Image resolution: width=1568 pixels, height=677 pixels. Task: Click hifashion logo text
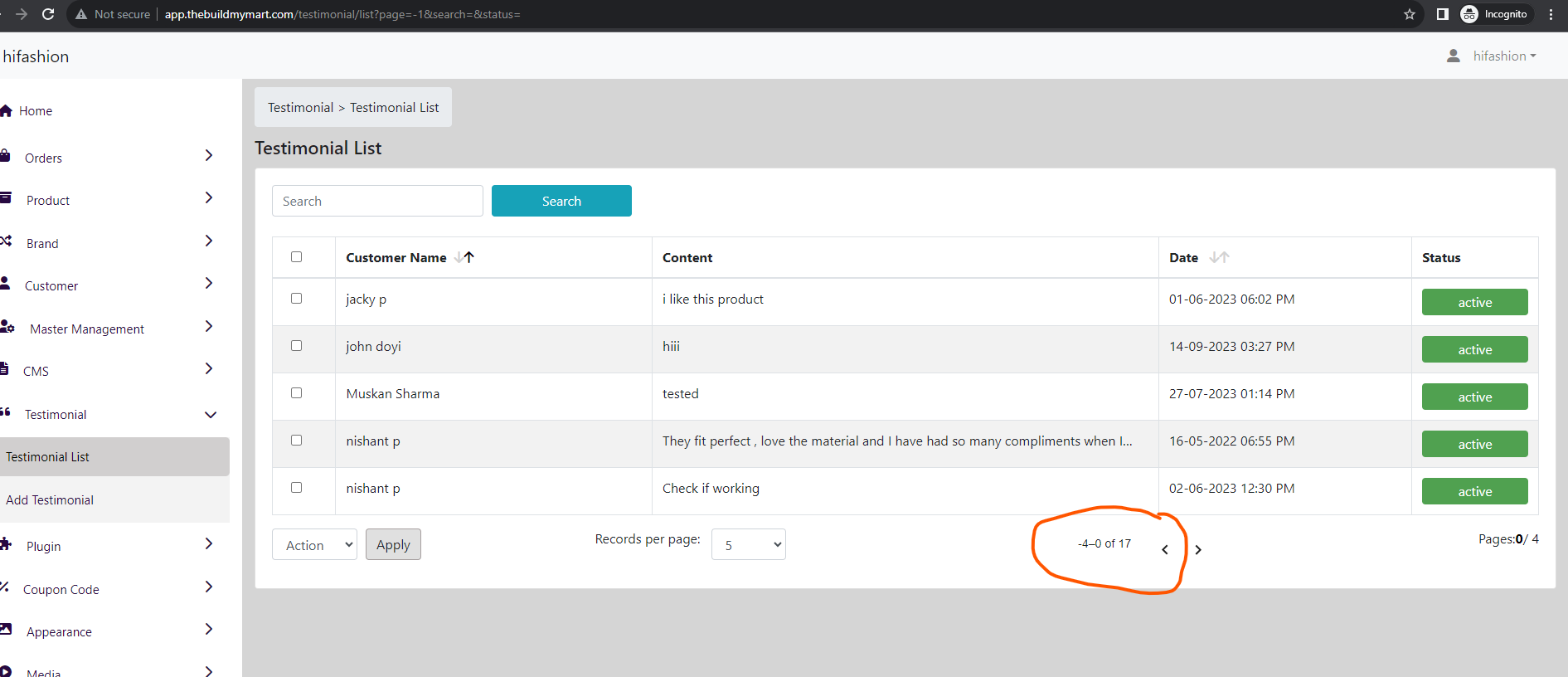36,56
